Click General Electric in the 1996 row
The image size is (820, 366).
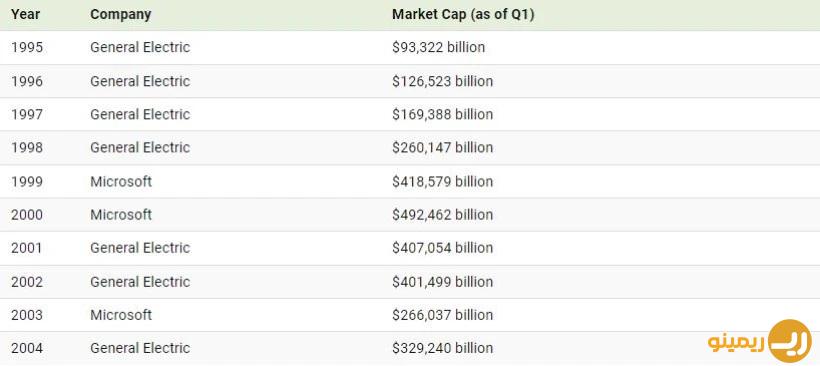click(x=140, y=81)
